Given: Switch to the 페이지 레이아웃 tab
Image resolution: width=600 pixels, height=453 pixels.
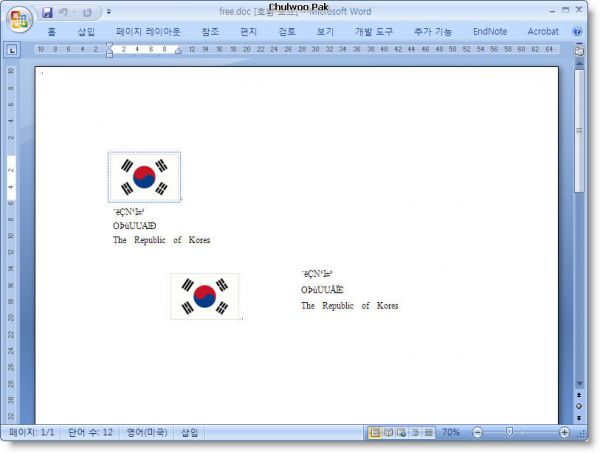Looking at the screenshot, I should pos(148,32).
